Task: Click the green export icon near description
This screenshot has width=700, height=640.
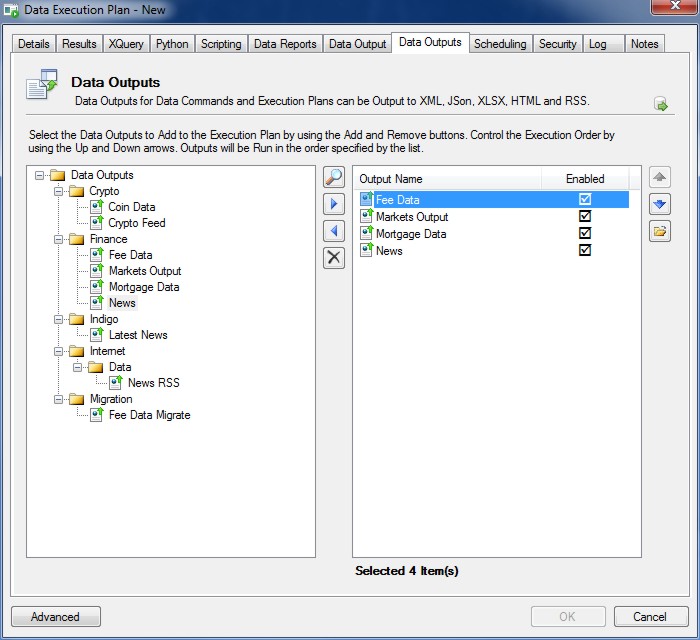Action: (661, 104)
